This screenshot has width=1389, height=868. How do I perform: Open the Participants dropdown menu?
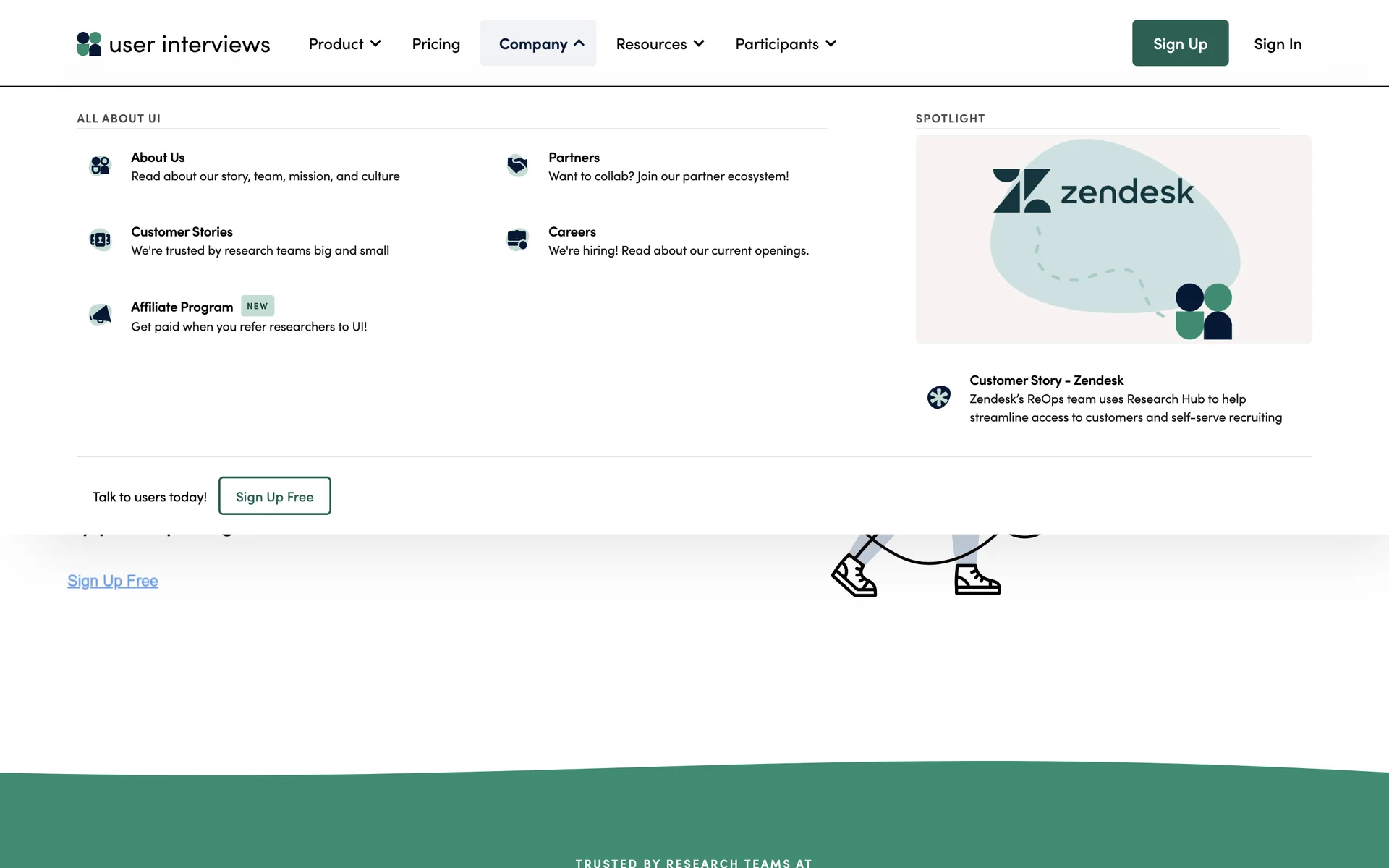786,43
